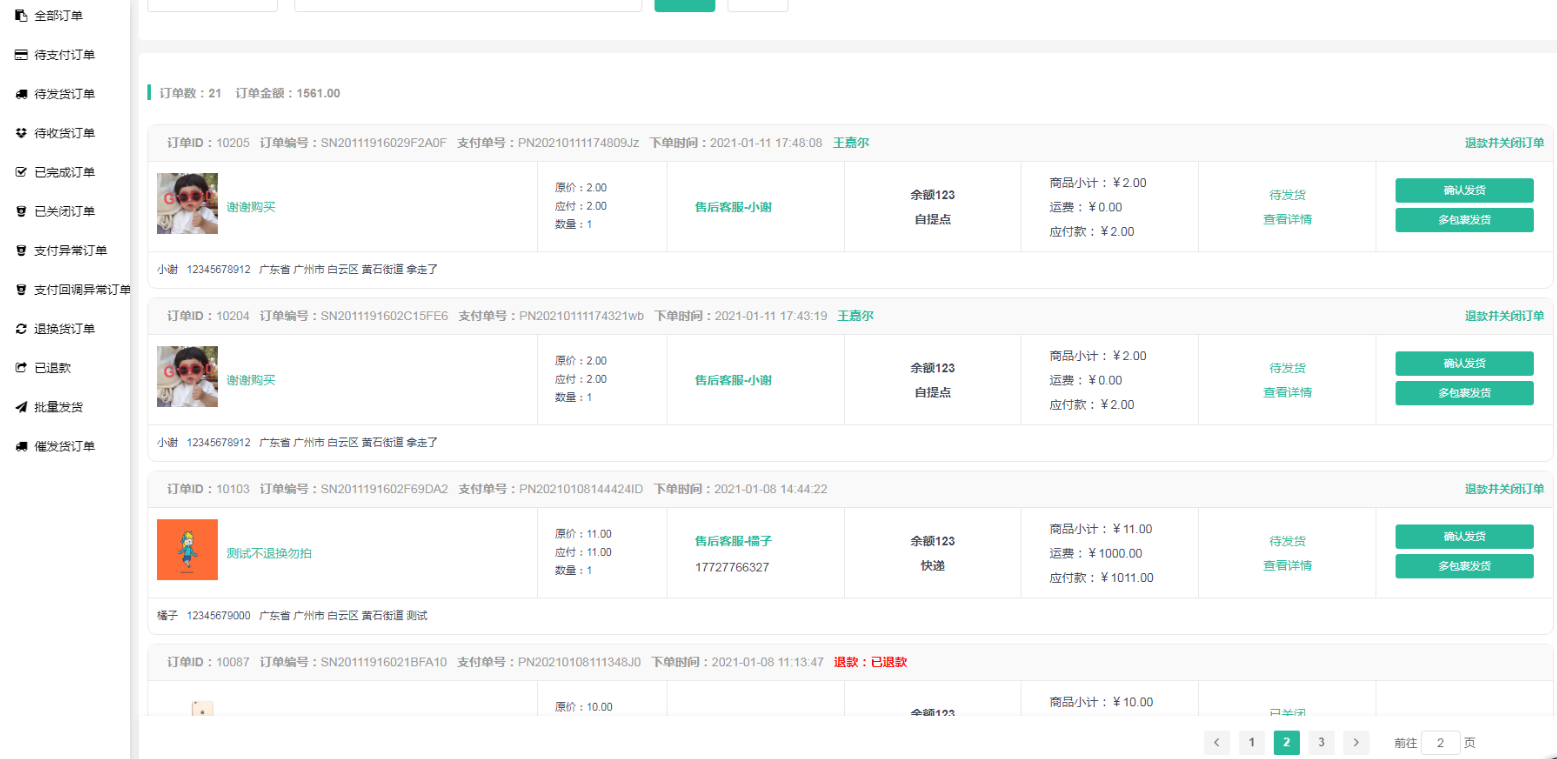Click 退款并关闭订单 for order 10204
The height and width of the screenshot is (759, 1557).
pyautogui.click(x=1504, y=316)
